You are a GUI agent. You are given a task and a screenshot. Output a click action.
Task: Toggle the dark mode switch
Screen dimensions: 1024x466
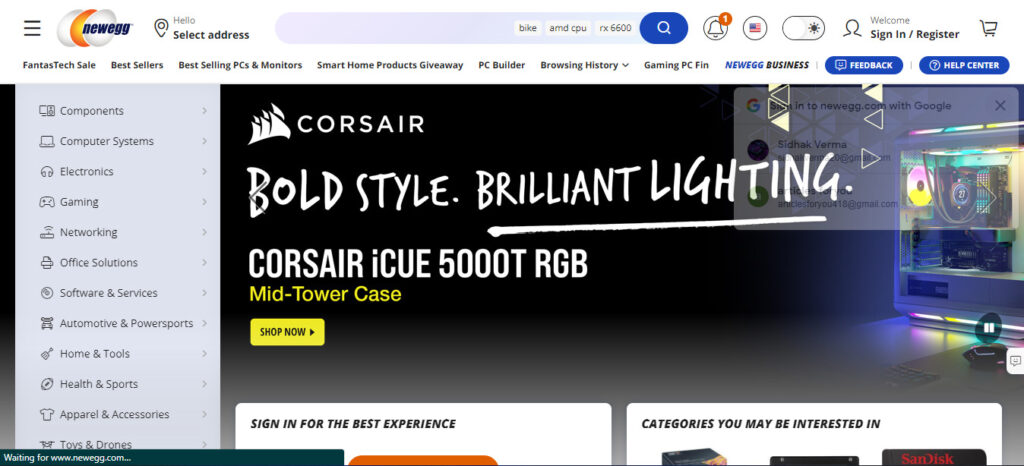(x=803, y=28)
